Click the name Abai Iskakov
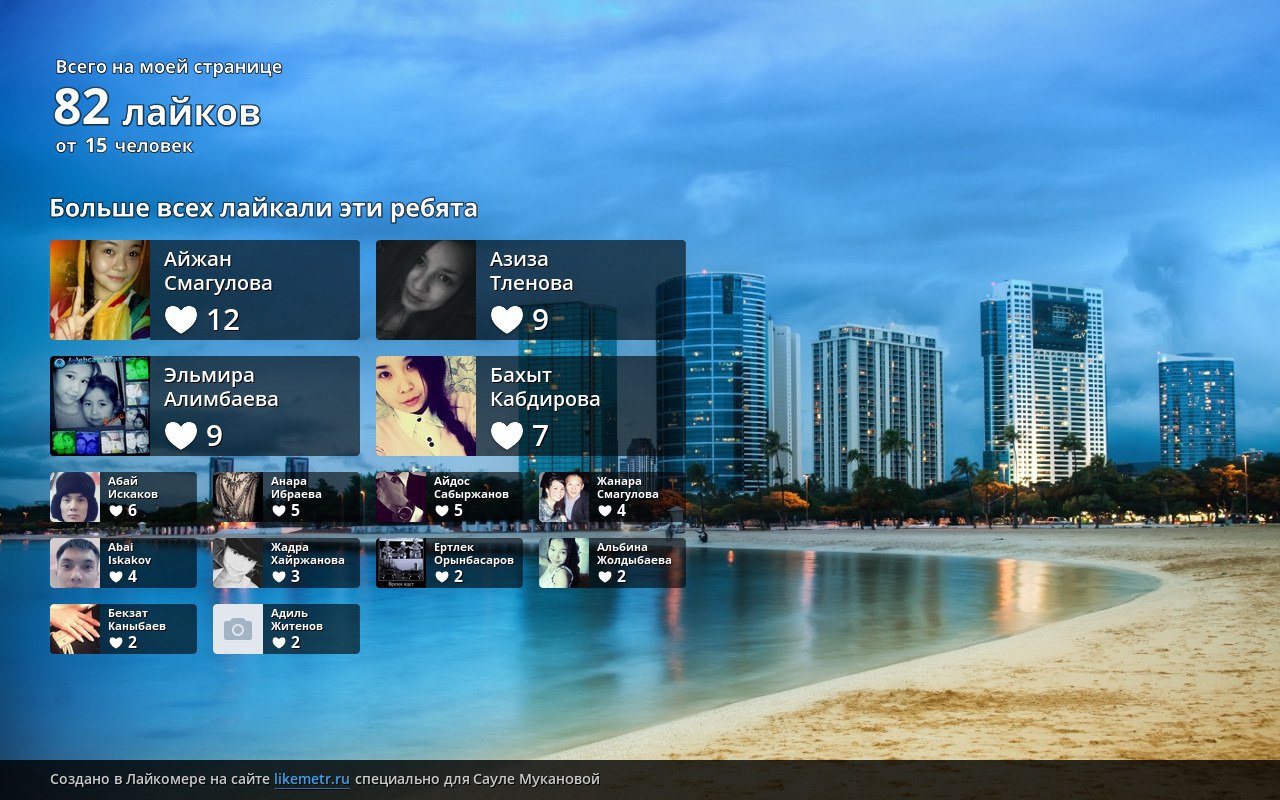The image size is (1280, 800). 130,553
